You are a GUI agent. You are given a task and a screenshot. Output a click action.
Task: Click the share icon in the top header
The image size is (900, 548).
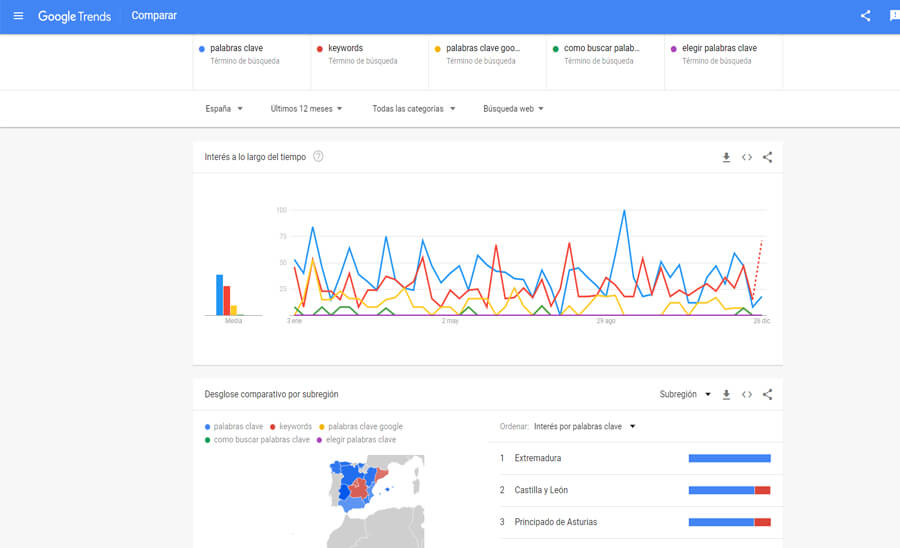pyautogui.click(x=866, y=15)
